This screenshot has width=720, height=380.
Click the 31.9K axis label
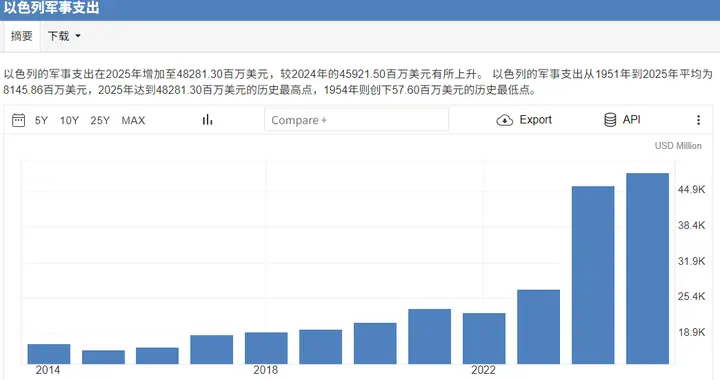click(692, 261)
